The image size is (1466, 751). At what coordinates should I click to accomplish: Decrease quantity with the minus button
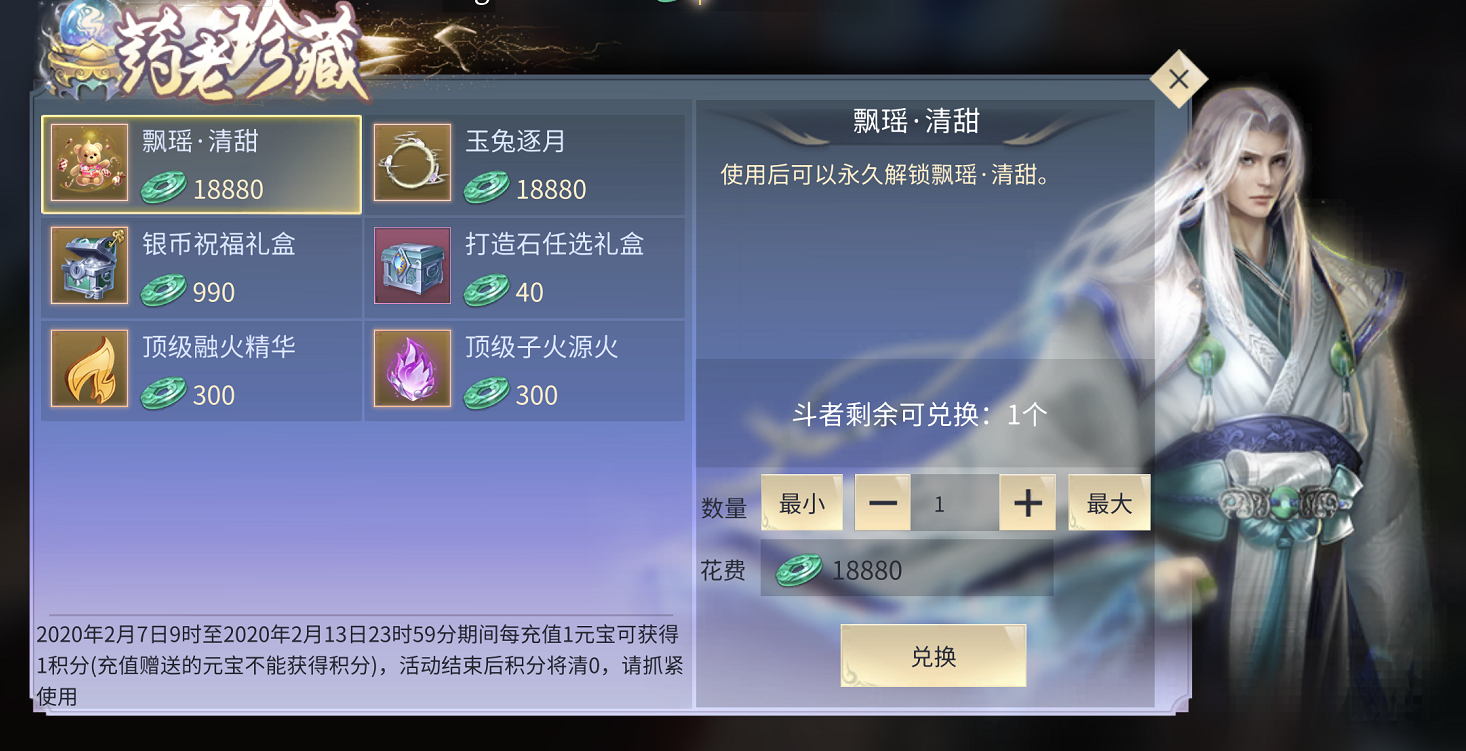point(883,503)
